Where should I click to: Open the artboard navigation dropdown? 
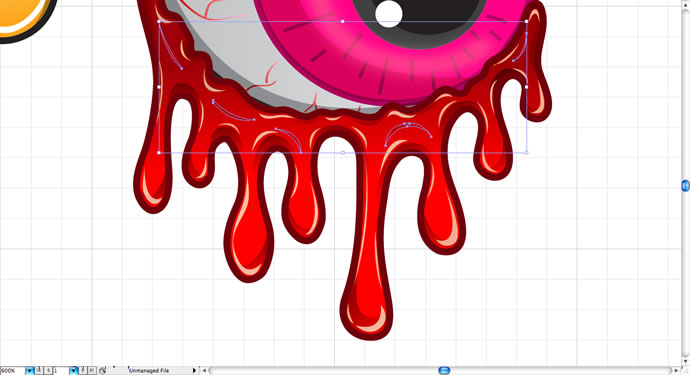pos(73,371)
